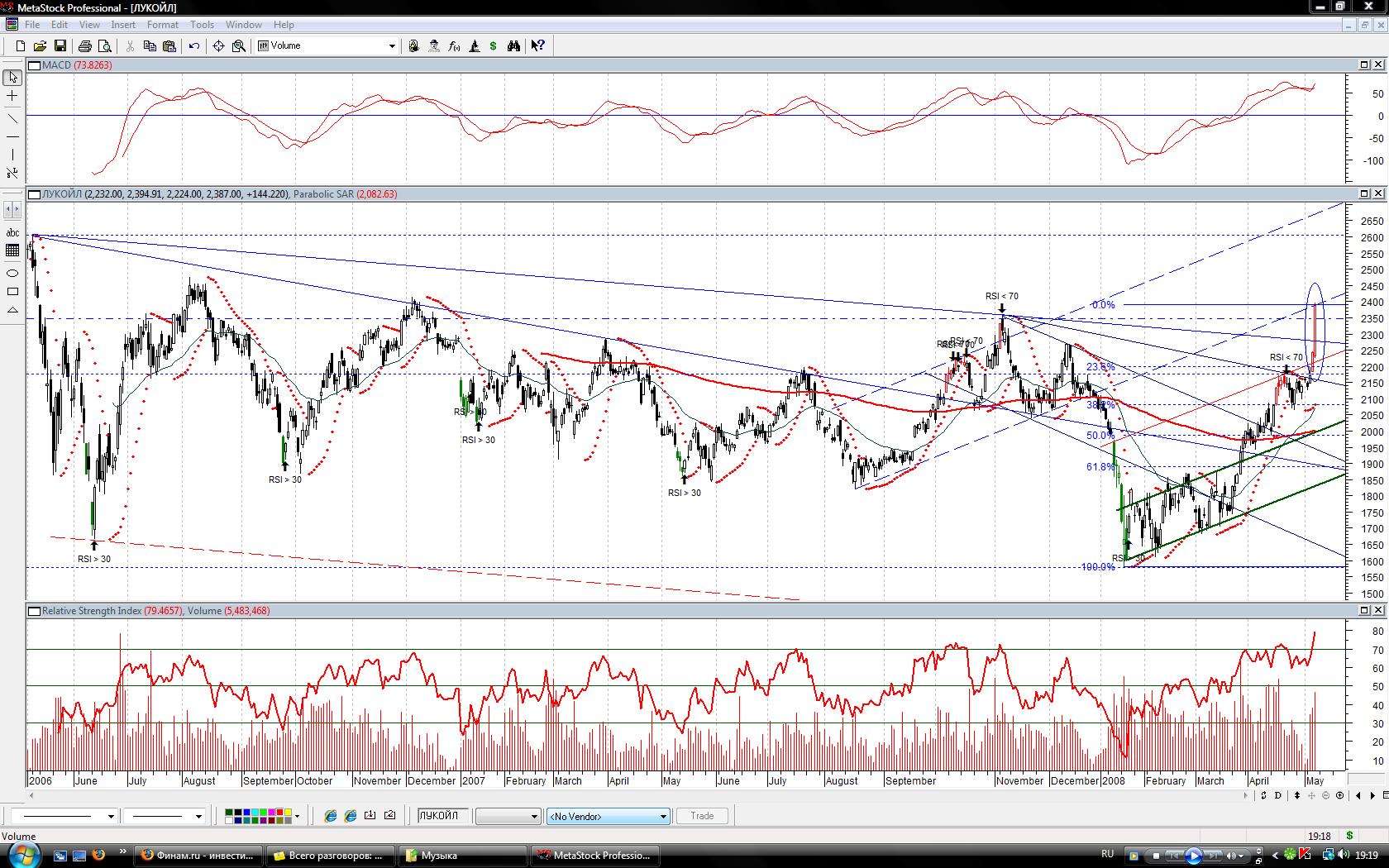Image resolution: width=1389 pixels, height=868 pixels.
Task: Print the chart using the printer icon
Action: tap(84, 46)
